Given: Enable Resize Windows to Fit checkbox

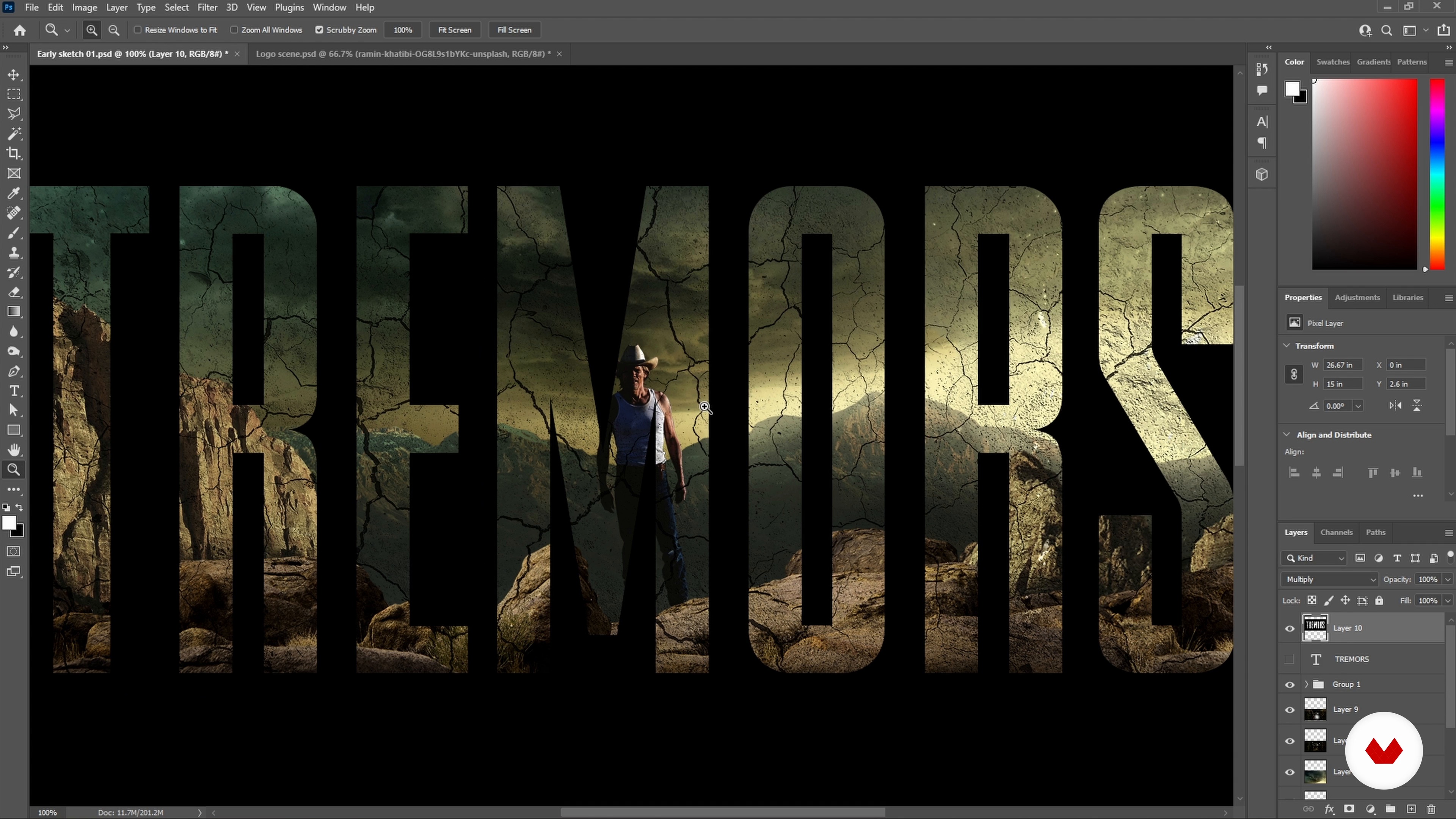Looking at the screenshot, I should tap(137, 30).
